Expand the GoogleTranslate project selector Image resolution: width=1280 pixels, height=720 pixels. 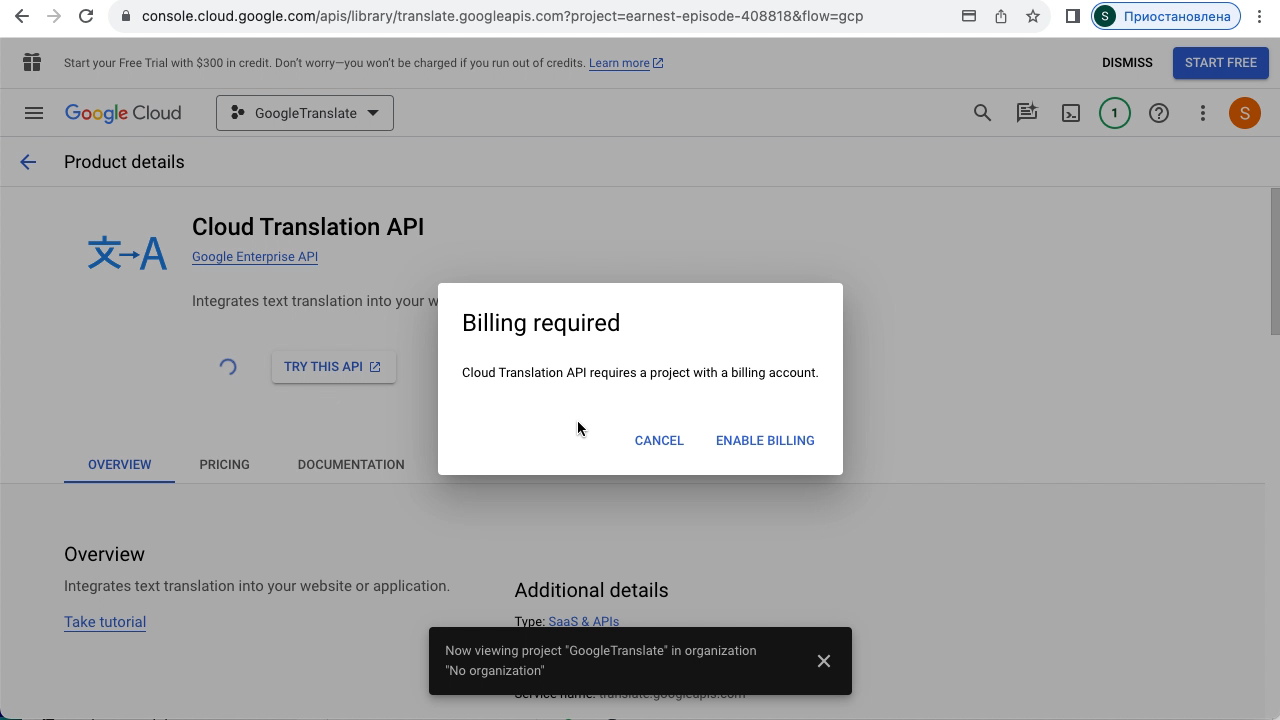(305, 113)
